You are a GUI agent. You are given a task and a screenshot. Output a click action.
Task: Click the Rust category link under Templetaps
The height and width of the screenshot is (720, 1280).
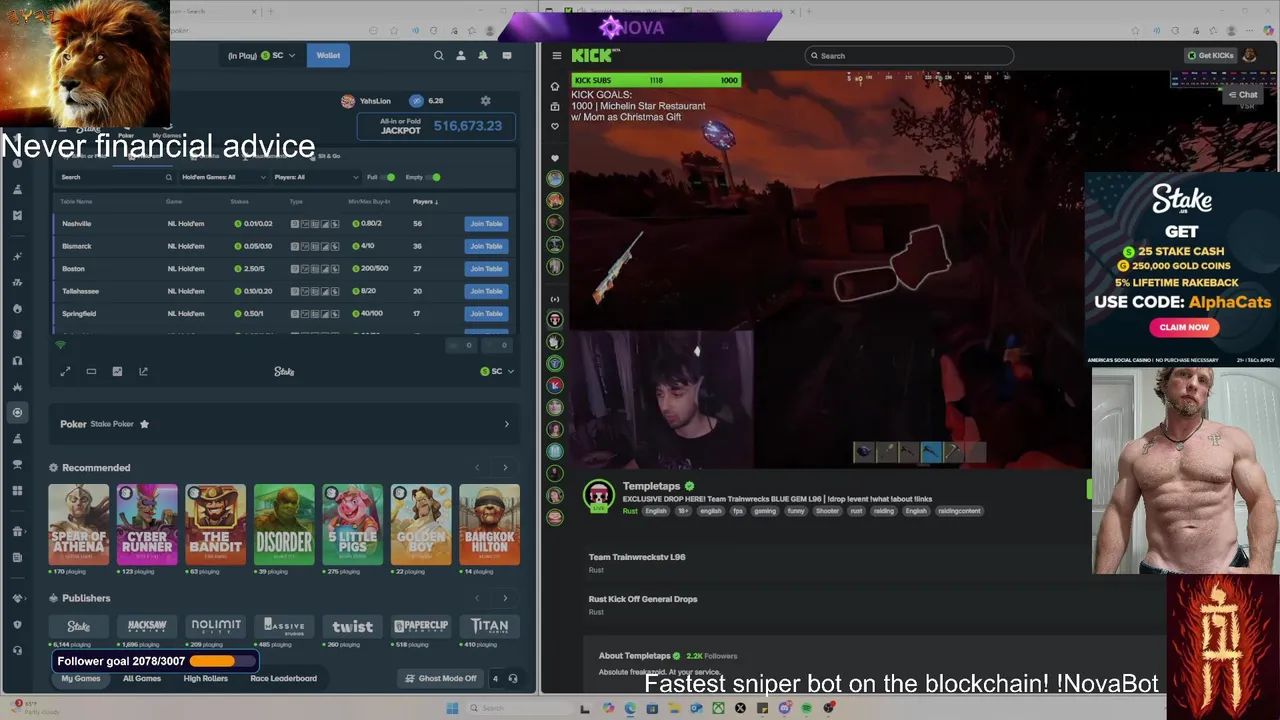click(630, 512)
